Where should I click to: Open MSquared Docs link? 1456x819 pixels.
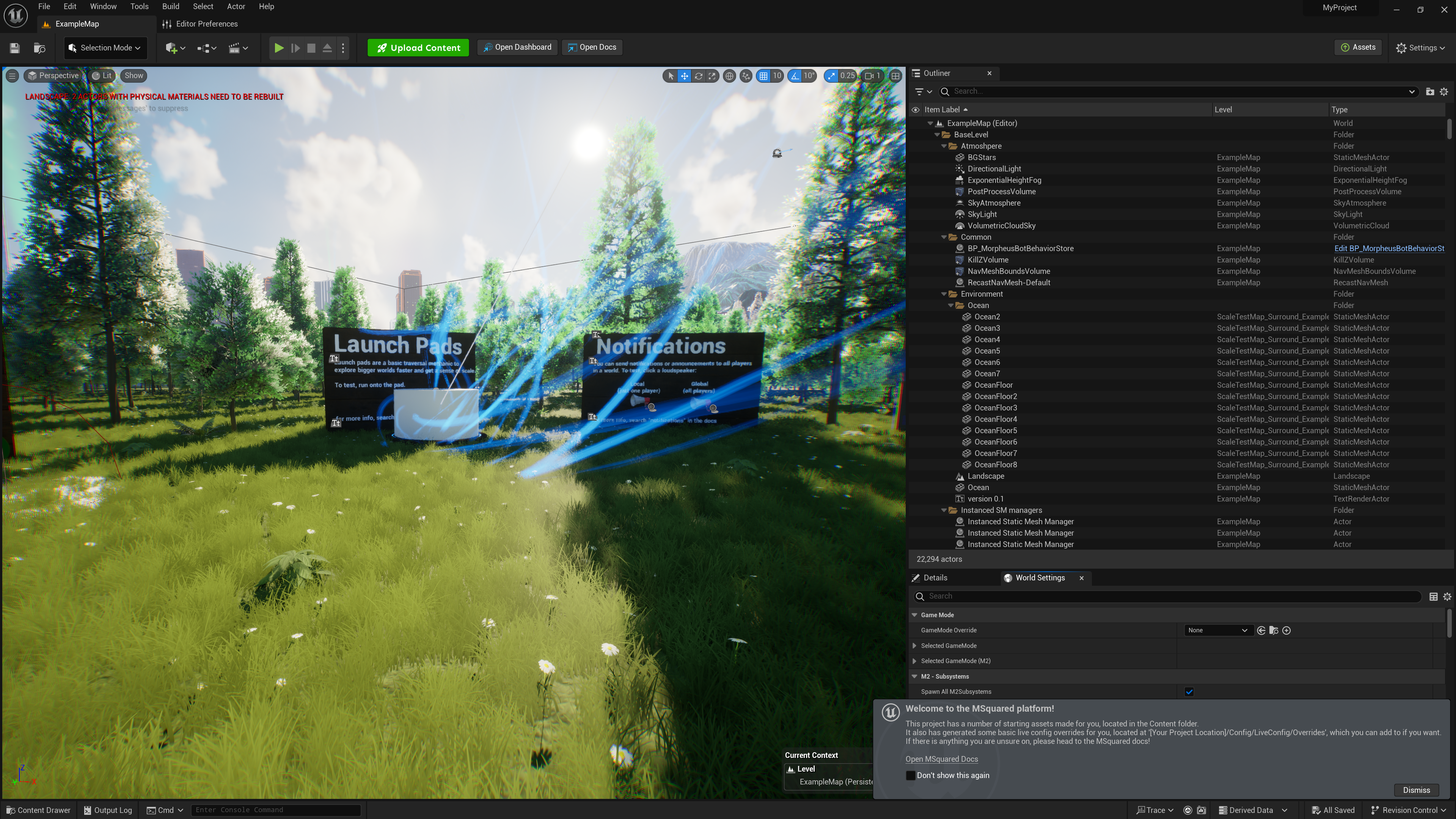coord(941,759)
